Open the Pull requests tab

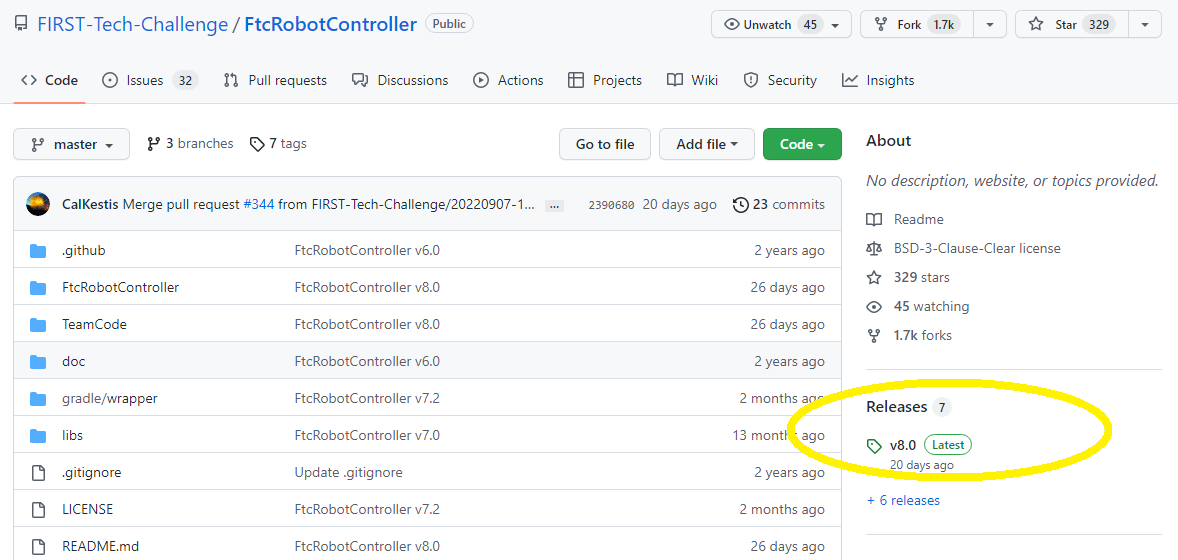pos(275,80)
